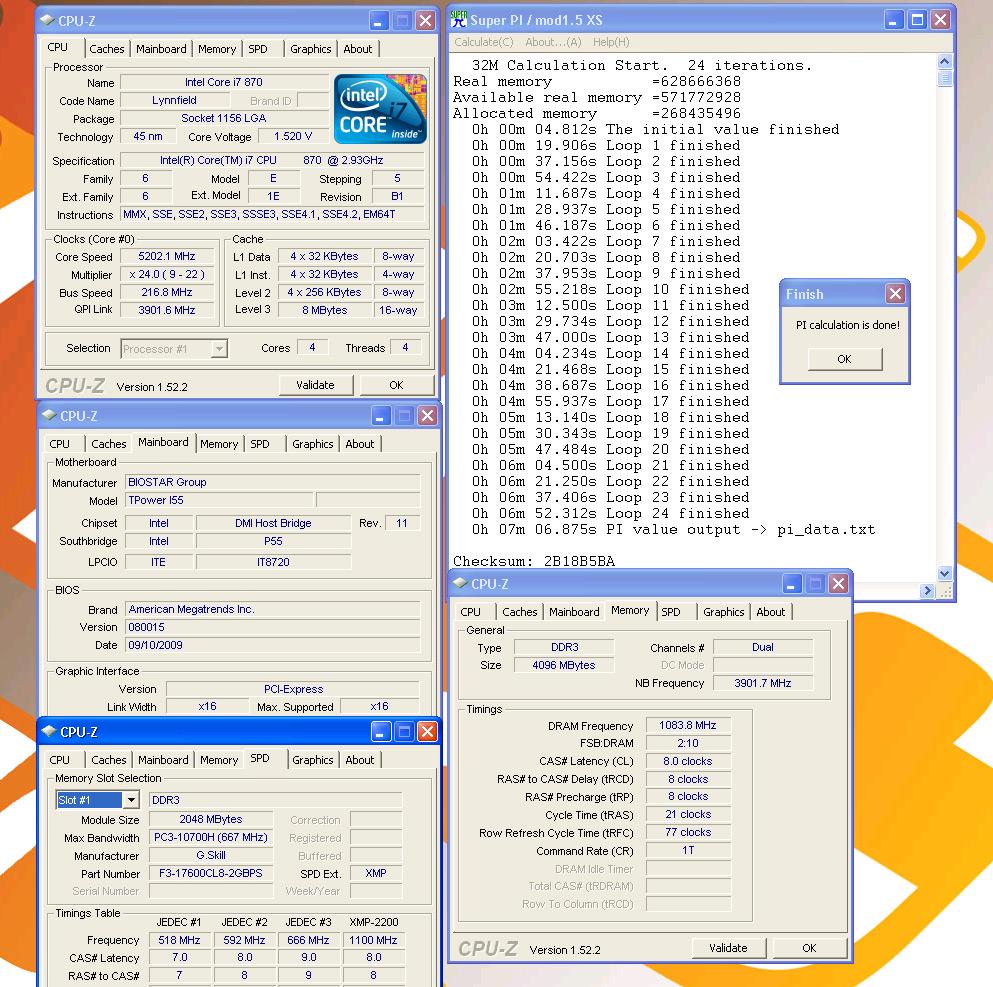Open About tab in SPD CPU-Z window
The height and width of the screenshot is (987, 993).
tap(359, 760)
